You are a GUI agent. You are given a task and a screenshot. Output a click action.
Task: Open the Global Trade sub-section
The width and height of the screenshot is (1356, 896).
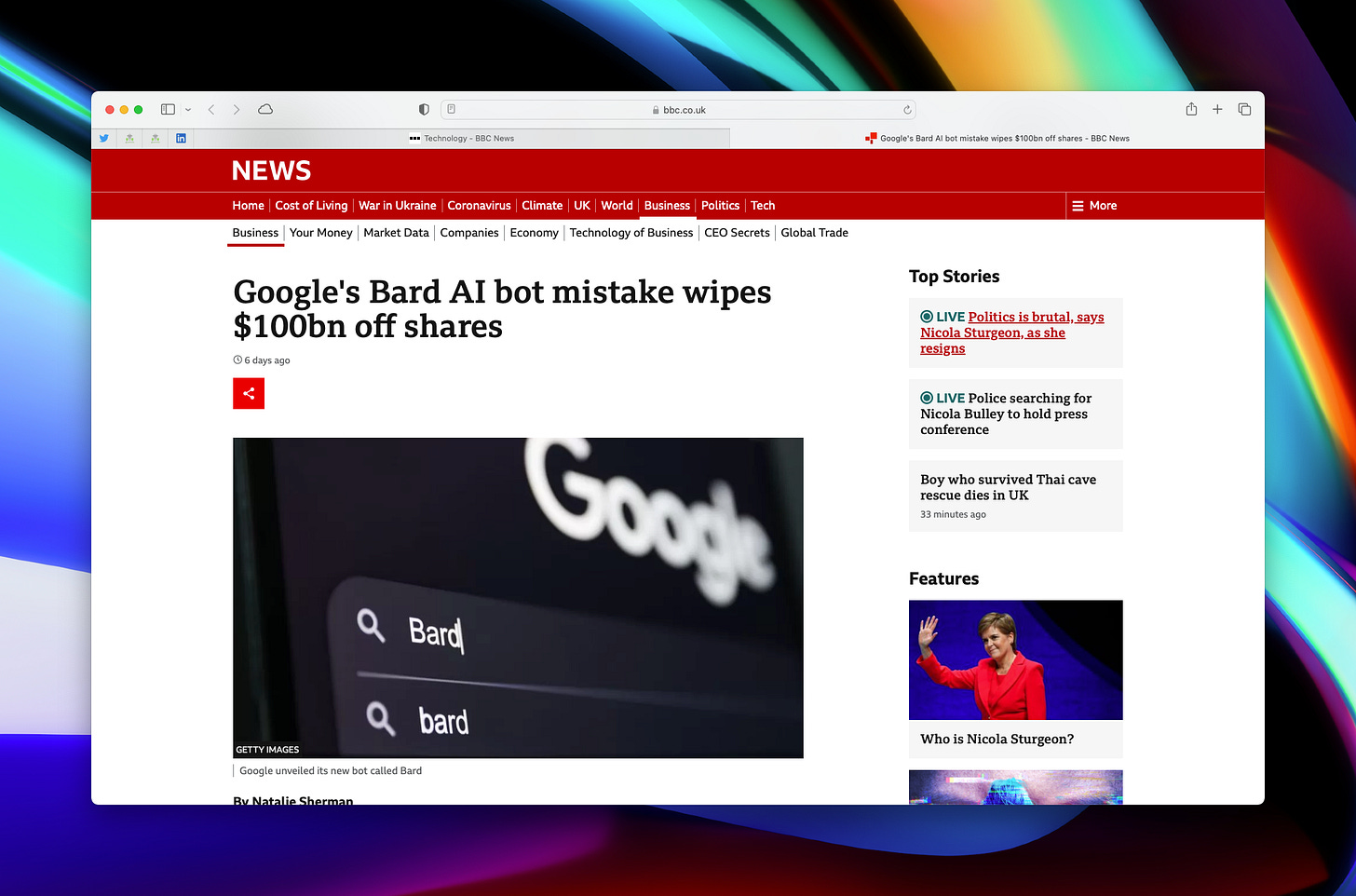[x=814, y=233]
